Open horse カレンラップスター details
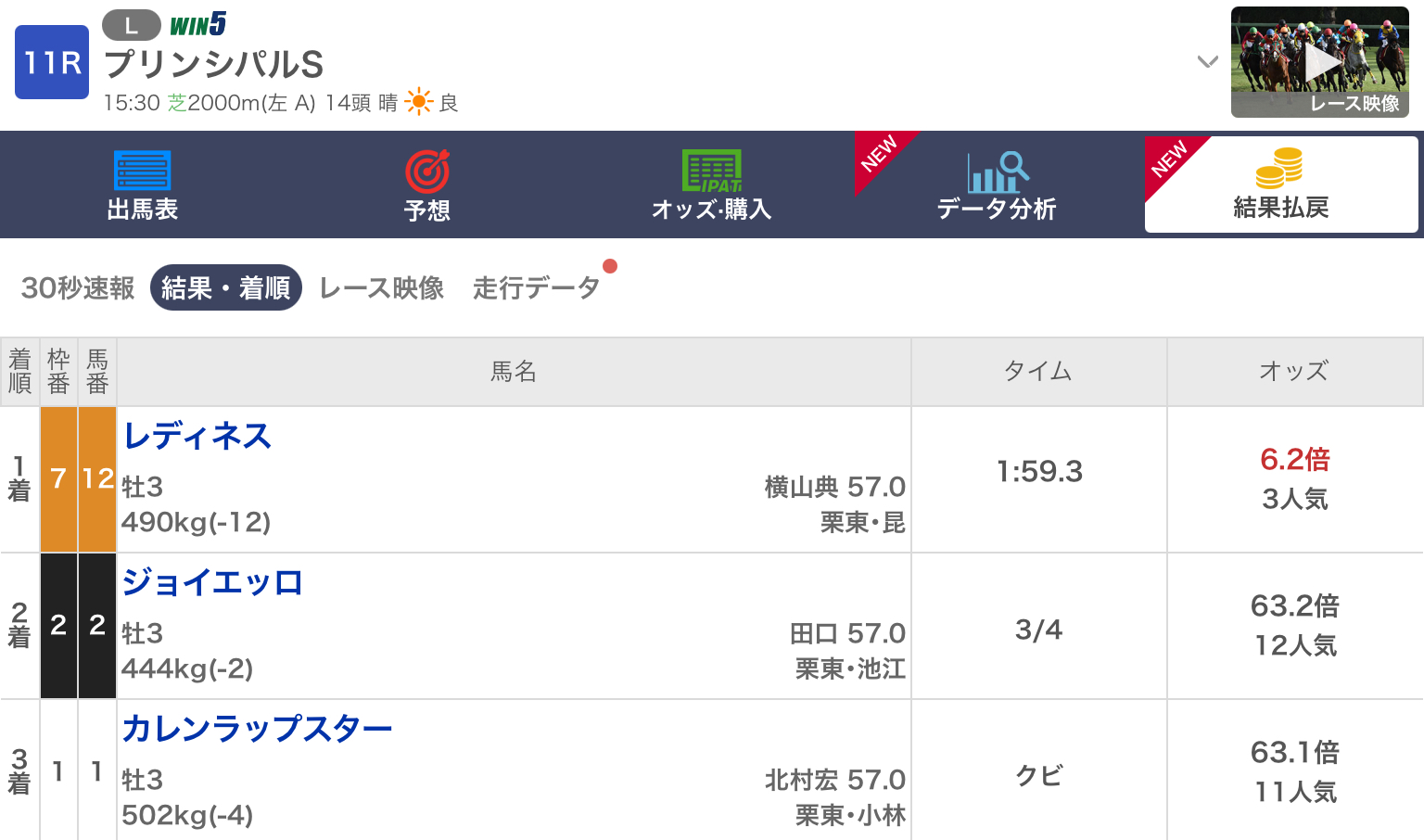Image resolution: width=1424 pixels, height=840 pixels. (x=258, y=729)
